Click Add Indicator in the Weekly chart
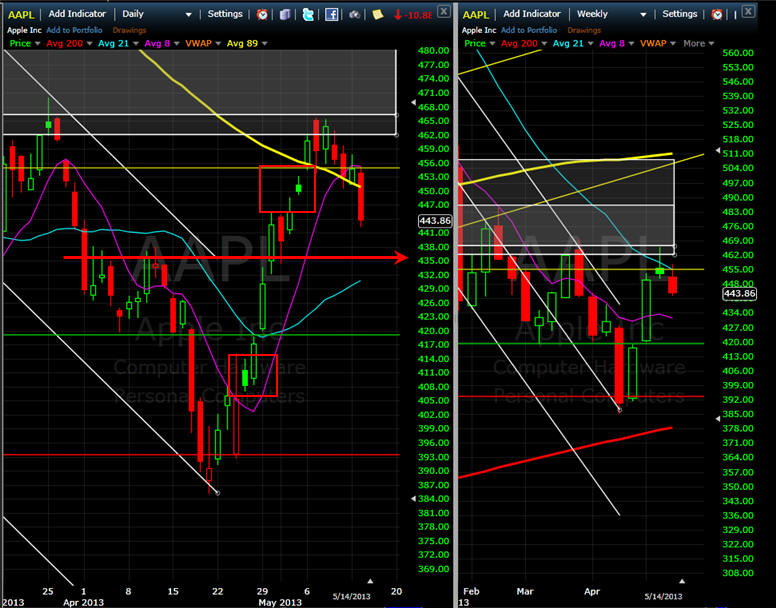The image size is (776, 608). pyautogui.click(x=532, y=14)
